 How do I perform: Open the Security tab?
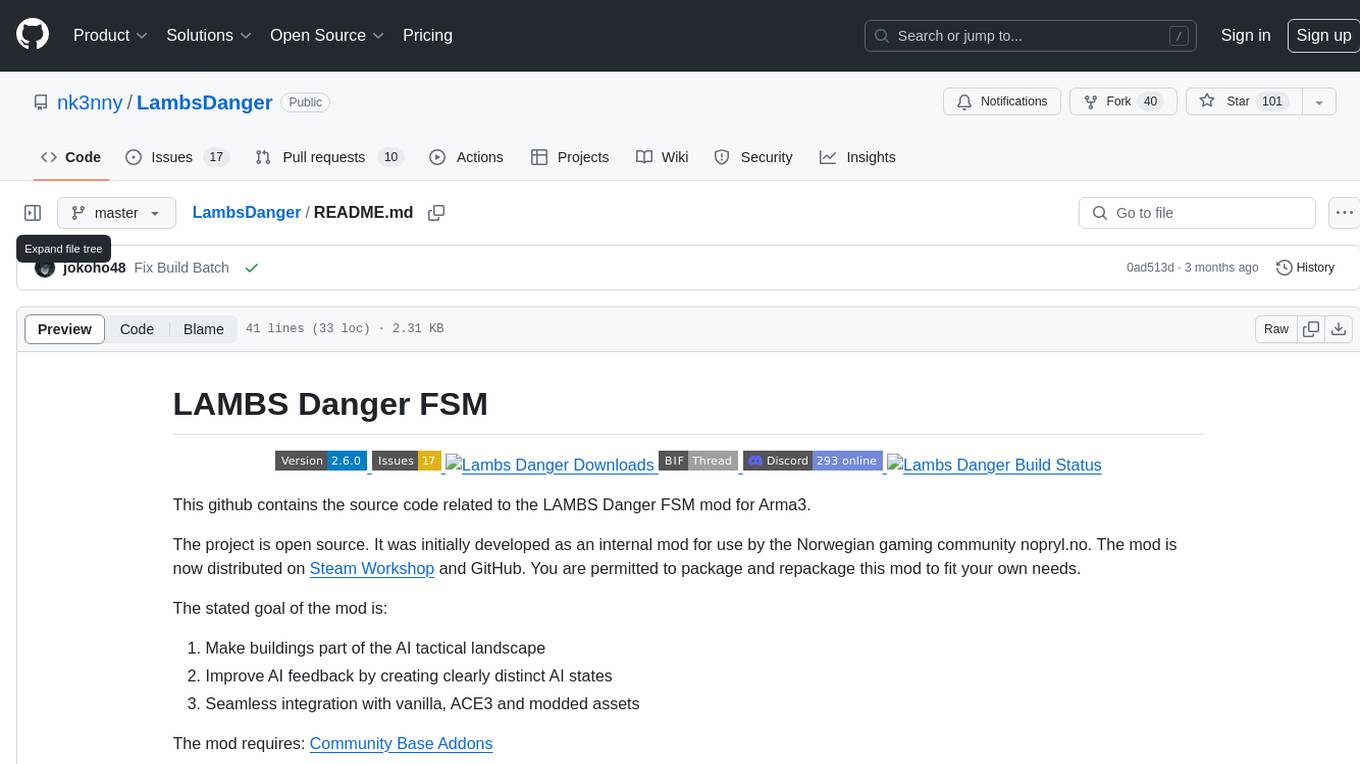point(753,157)
